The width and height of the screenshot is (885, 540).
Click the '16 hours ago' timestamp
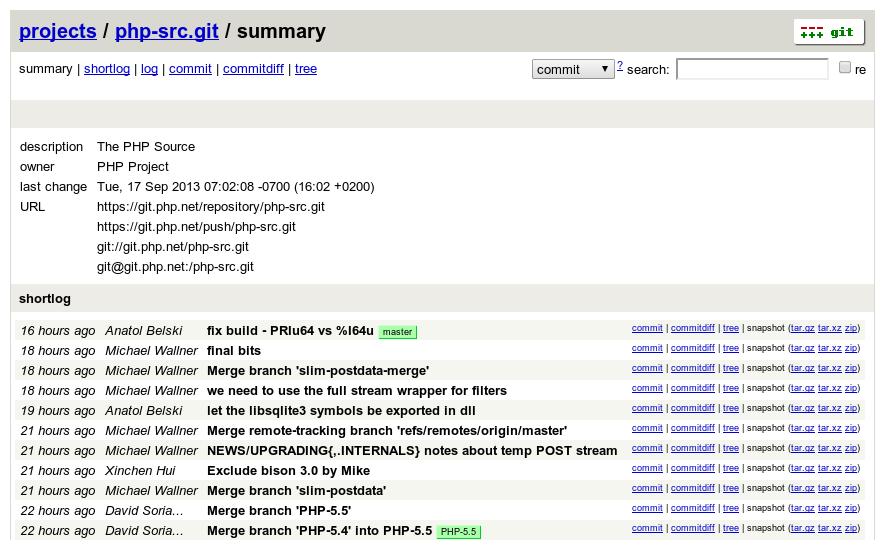(58, 331)
